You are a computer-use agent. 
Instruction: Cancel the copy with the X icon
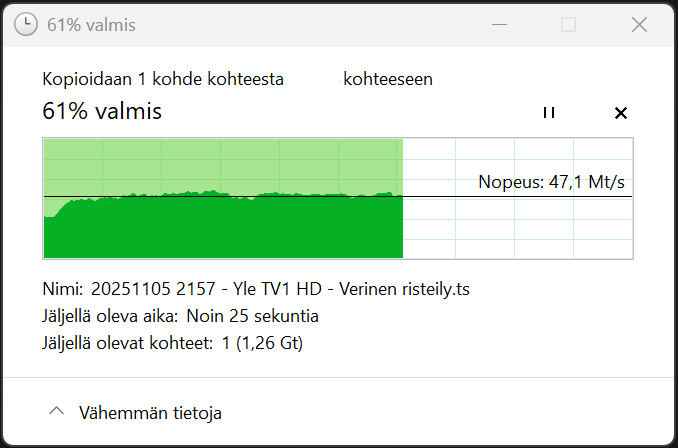[x=620, y=113]
